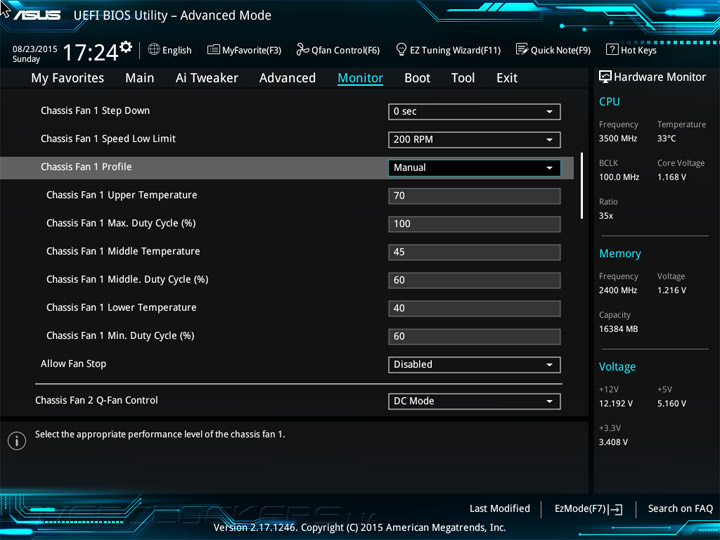Open the Ai Tweaker tab

pos(207,78)
